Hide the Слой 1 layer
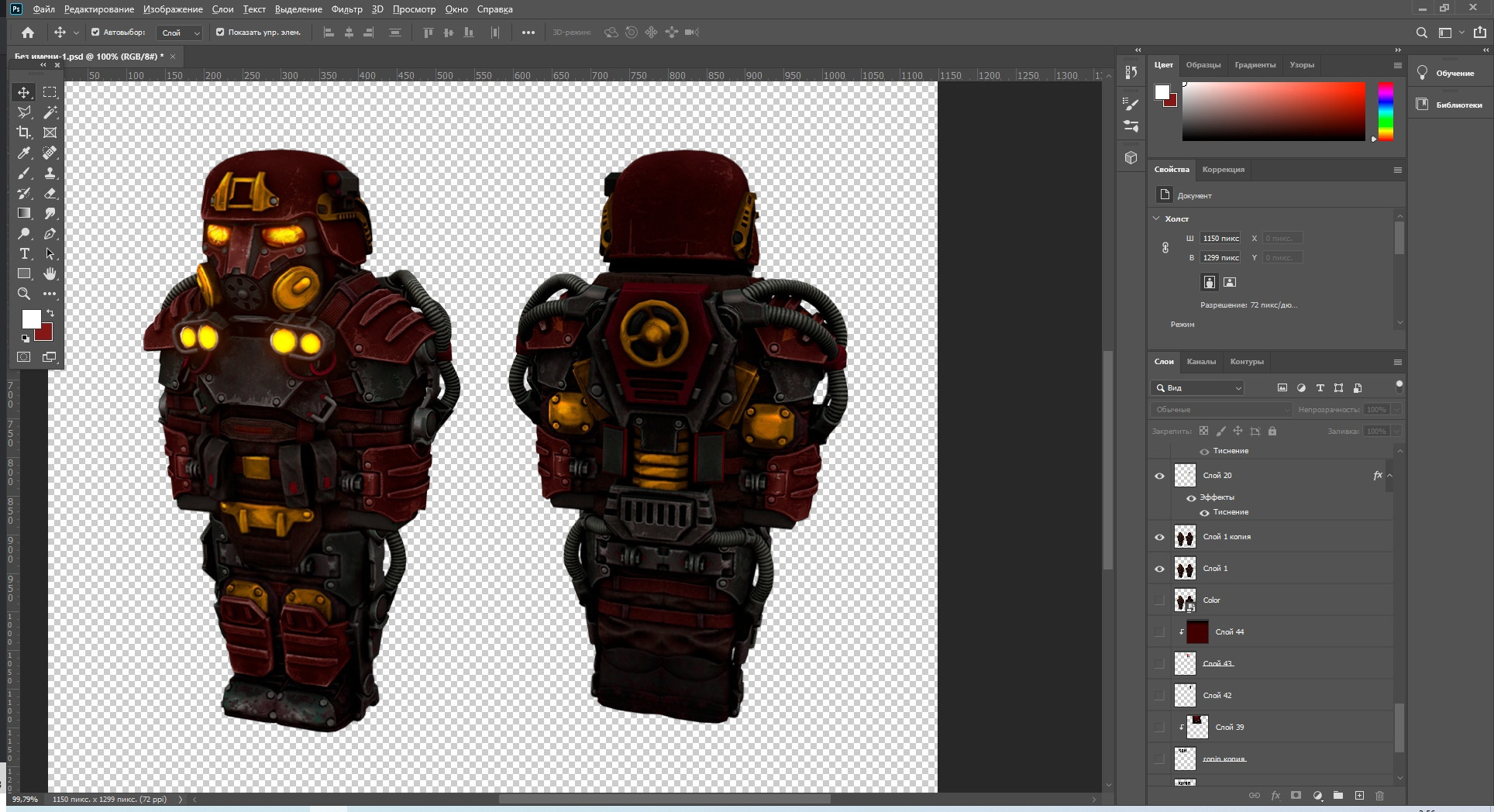This screenshot has width=1494, height=812. (1159, 569)
